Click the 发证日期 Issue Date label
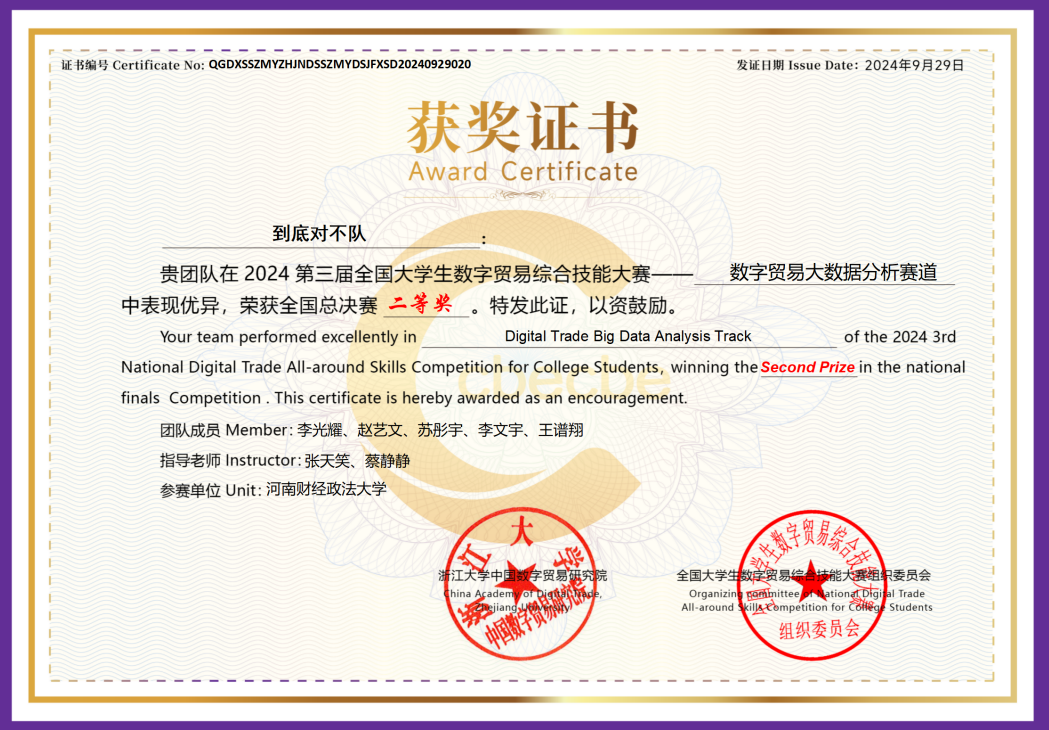The width and height of the screenshot is (1049, 730). click(797, 65)
